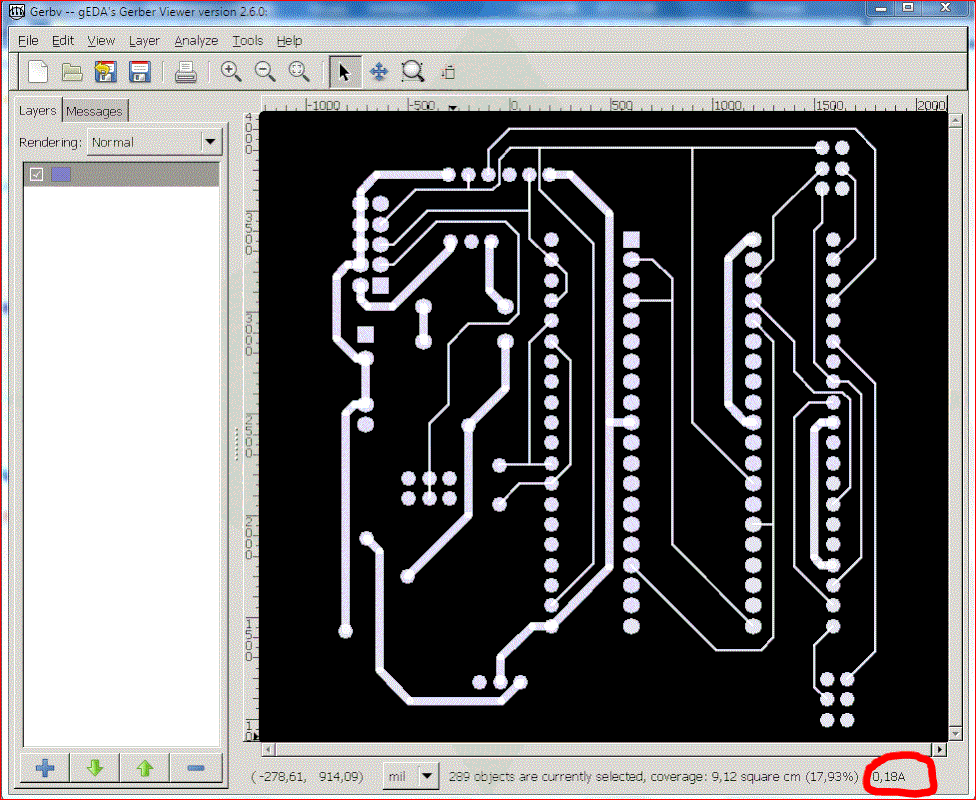Save the project with the floppy disk icon
Screen dimensions: 976x800
(139, 72)
